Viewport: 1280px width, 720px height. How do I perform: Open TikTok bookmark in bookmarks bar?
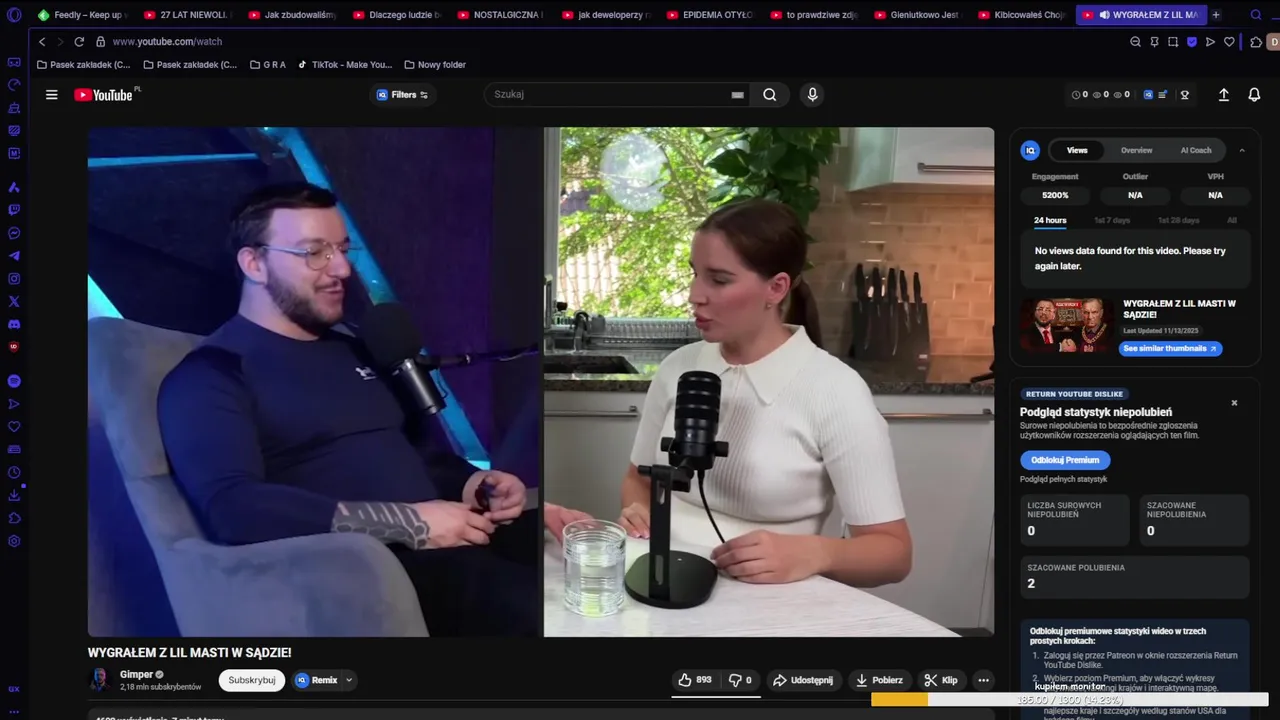point(345,65)
